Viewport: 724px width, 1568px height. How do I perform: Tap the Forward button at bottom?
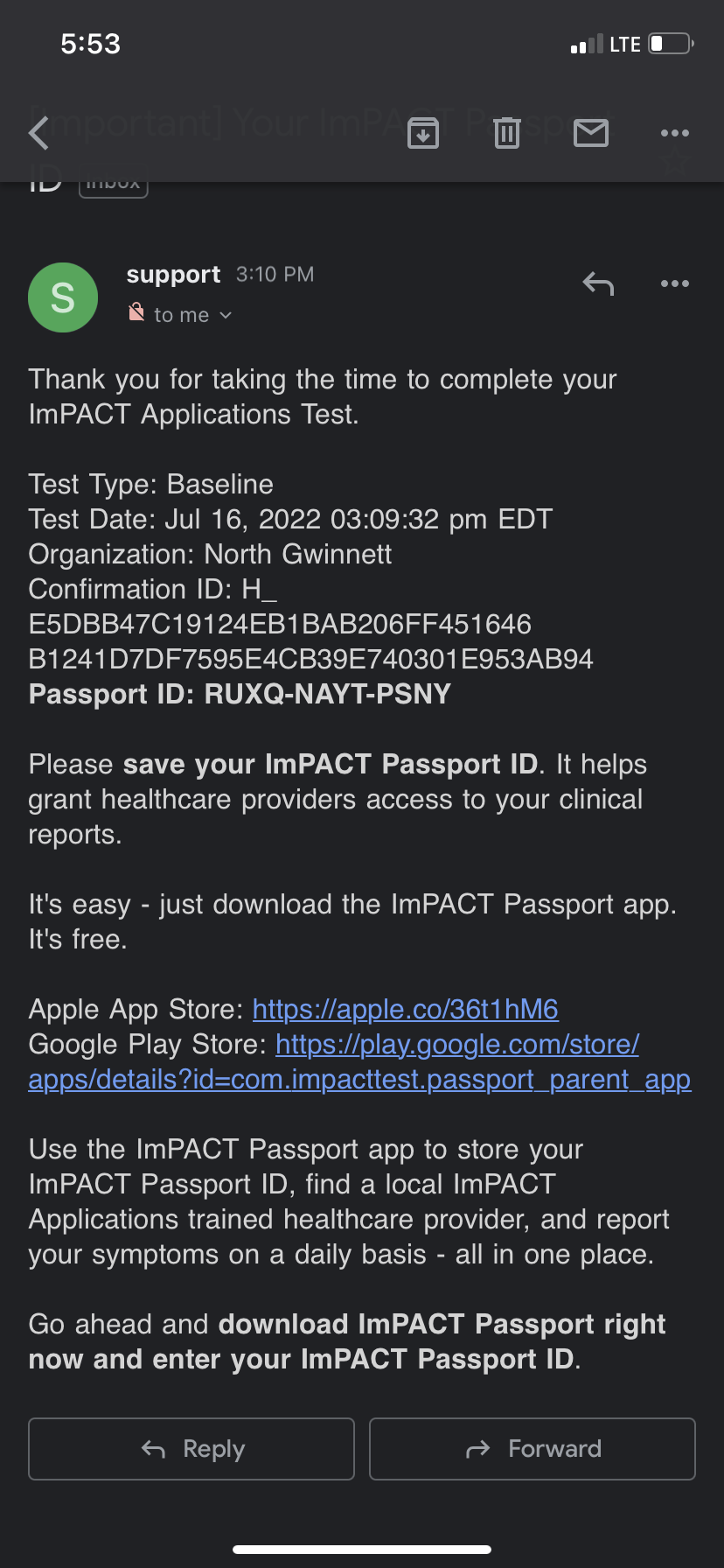pyautogui.click(x=533, y=1449)
